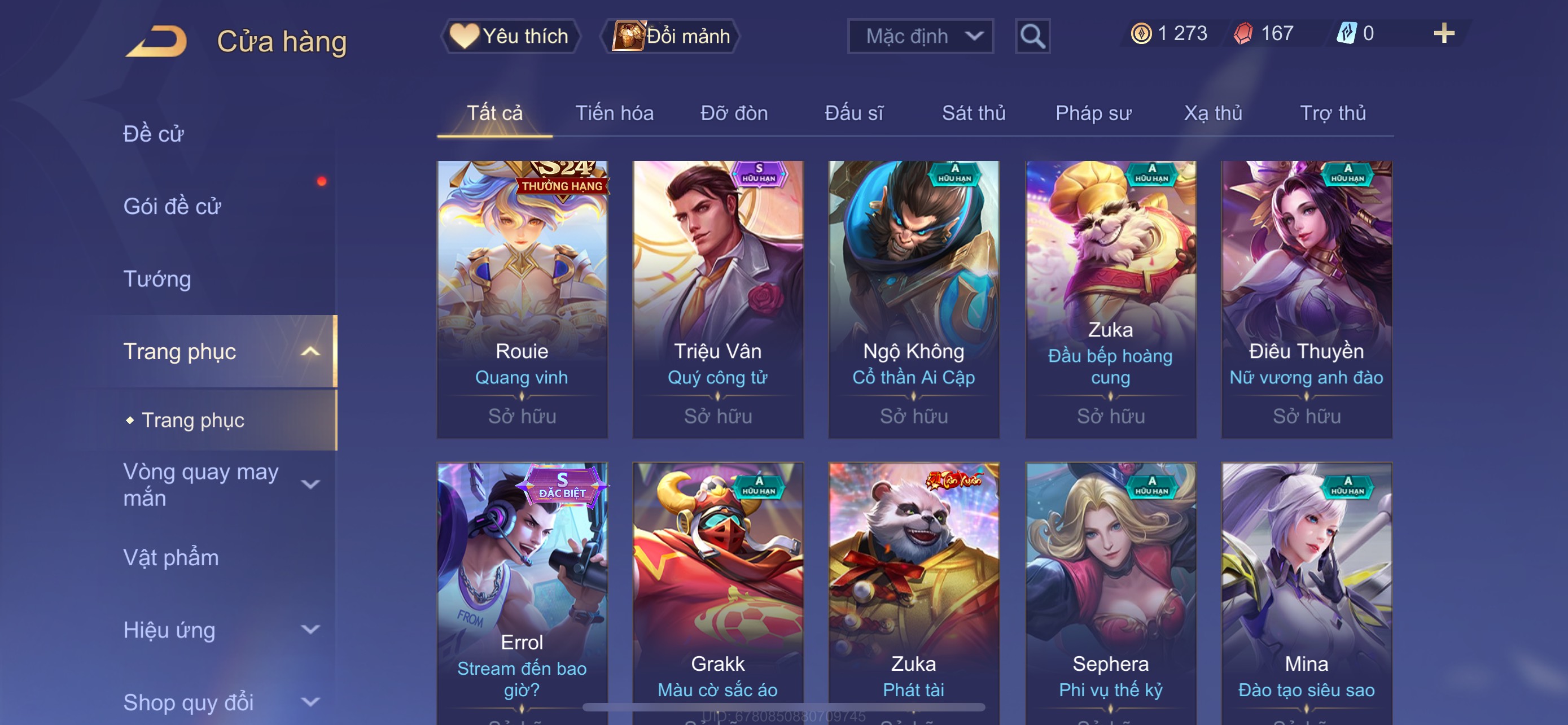Screen dimensions: 1568x725
Task: Open the Mặc định sort dropdown
Action: (921, 37)
